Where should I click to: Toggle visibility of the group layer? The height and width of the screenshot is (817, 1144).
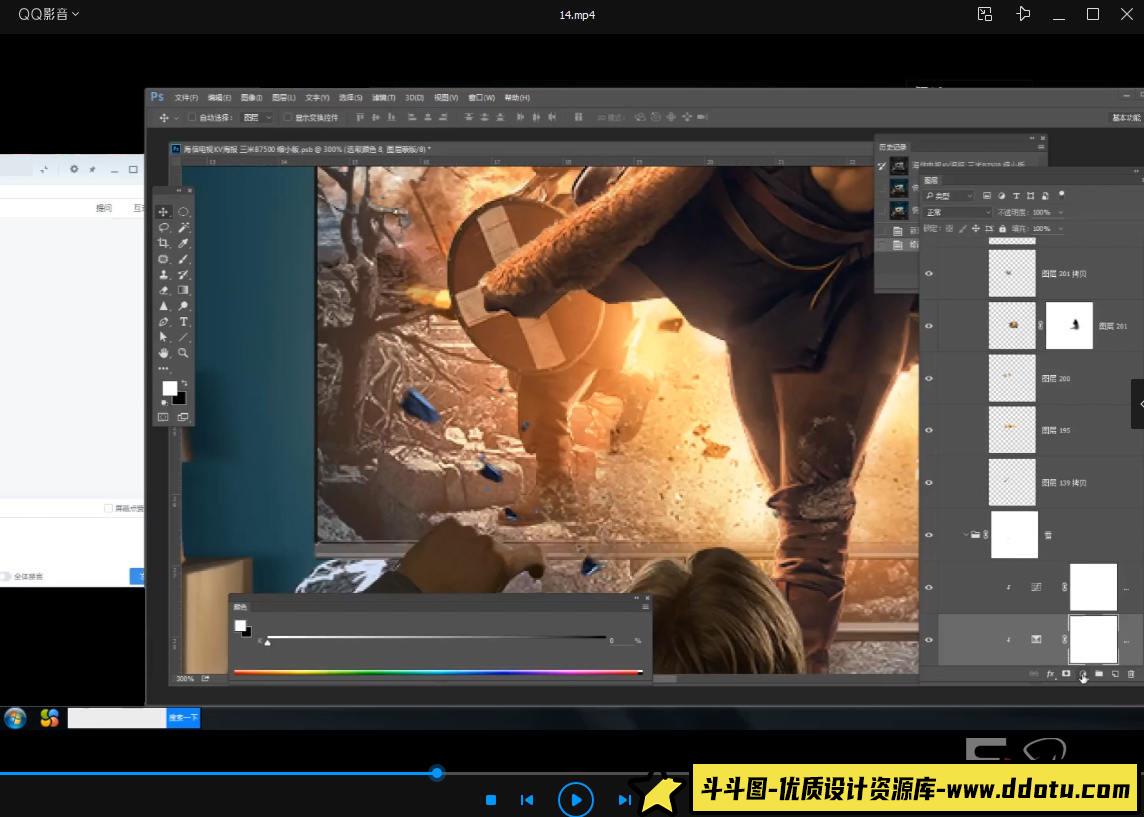pos(929,535)
